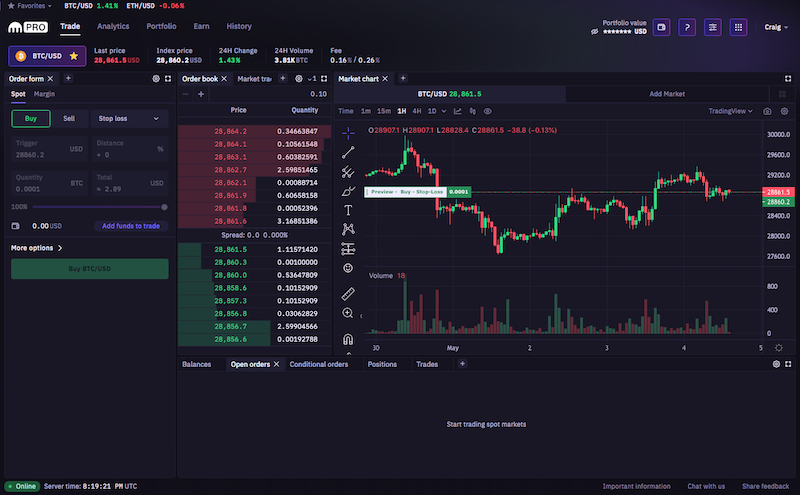Open the layout settings sliders icon

712,27
